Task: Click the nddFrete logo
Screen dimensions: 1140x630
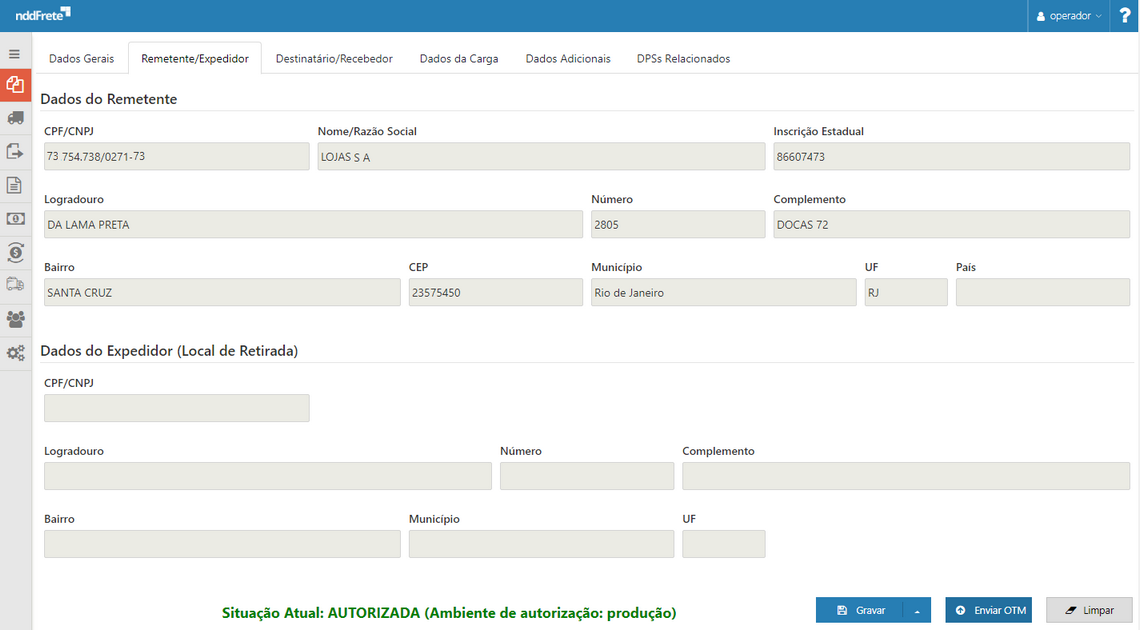Action: (x=43, y=14)
